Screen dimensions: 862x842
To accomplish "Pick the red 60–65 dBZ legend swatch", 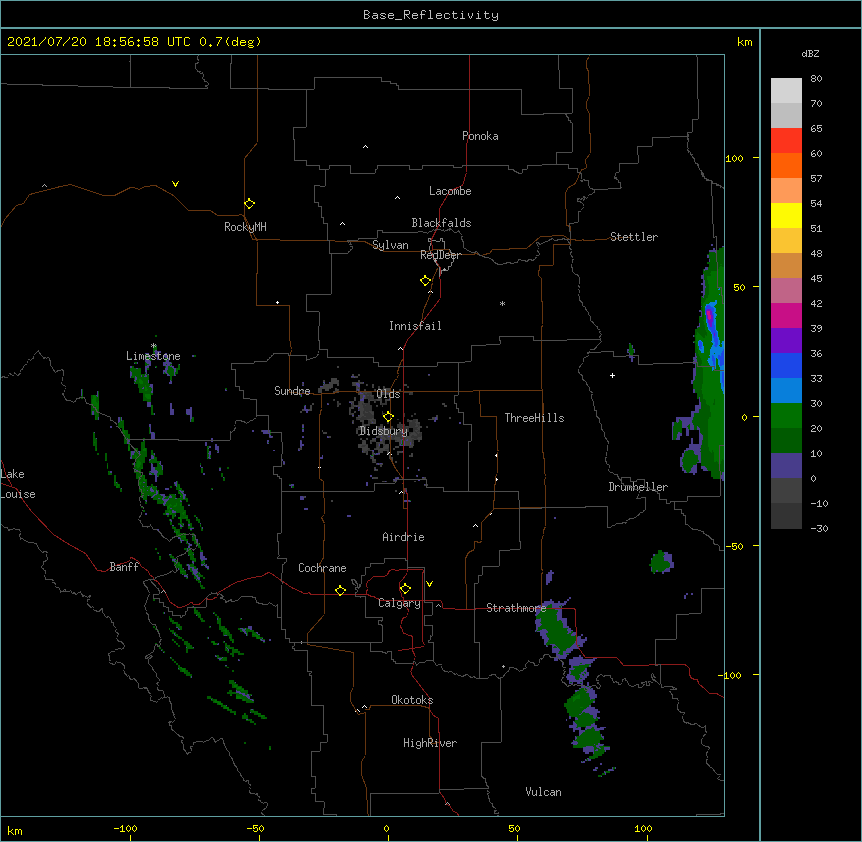I will coord(786,140).
